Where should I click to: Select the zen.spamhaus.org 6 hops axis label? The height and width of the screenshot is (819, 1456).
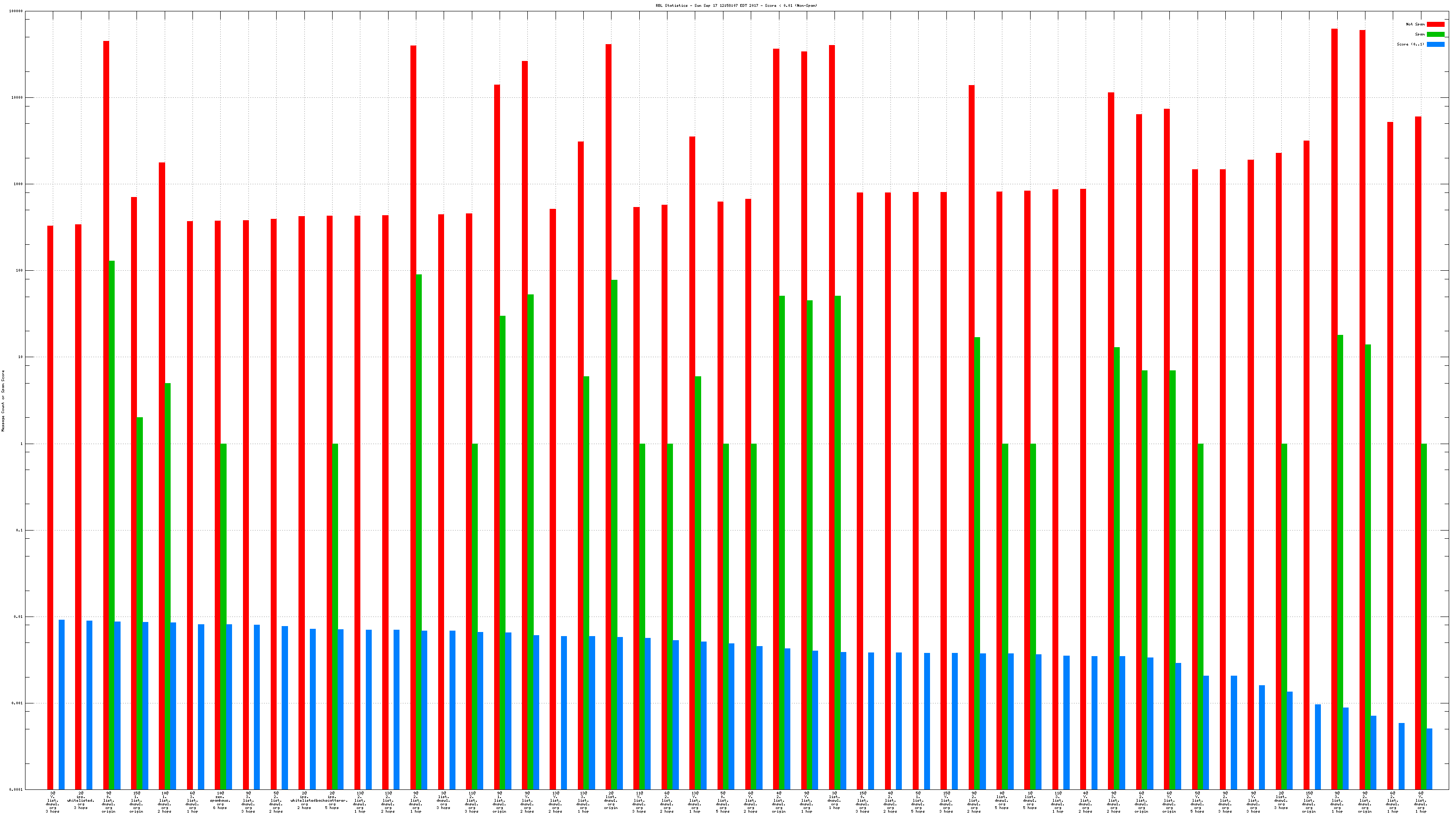pos(220,800)
